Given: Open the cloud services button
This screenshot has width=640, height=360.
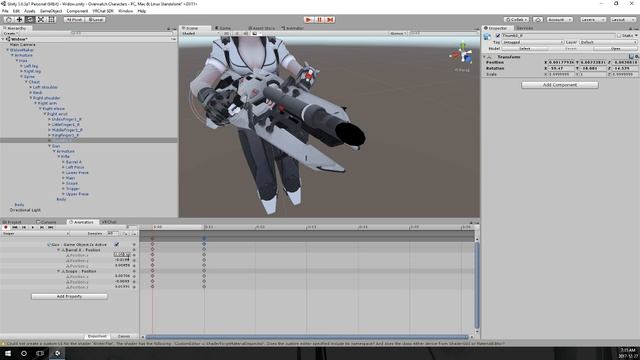Looking at the screenshot, I should (538, 19).
